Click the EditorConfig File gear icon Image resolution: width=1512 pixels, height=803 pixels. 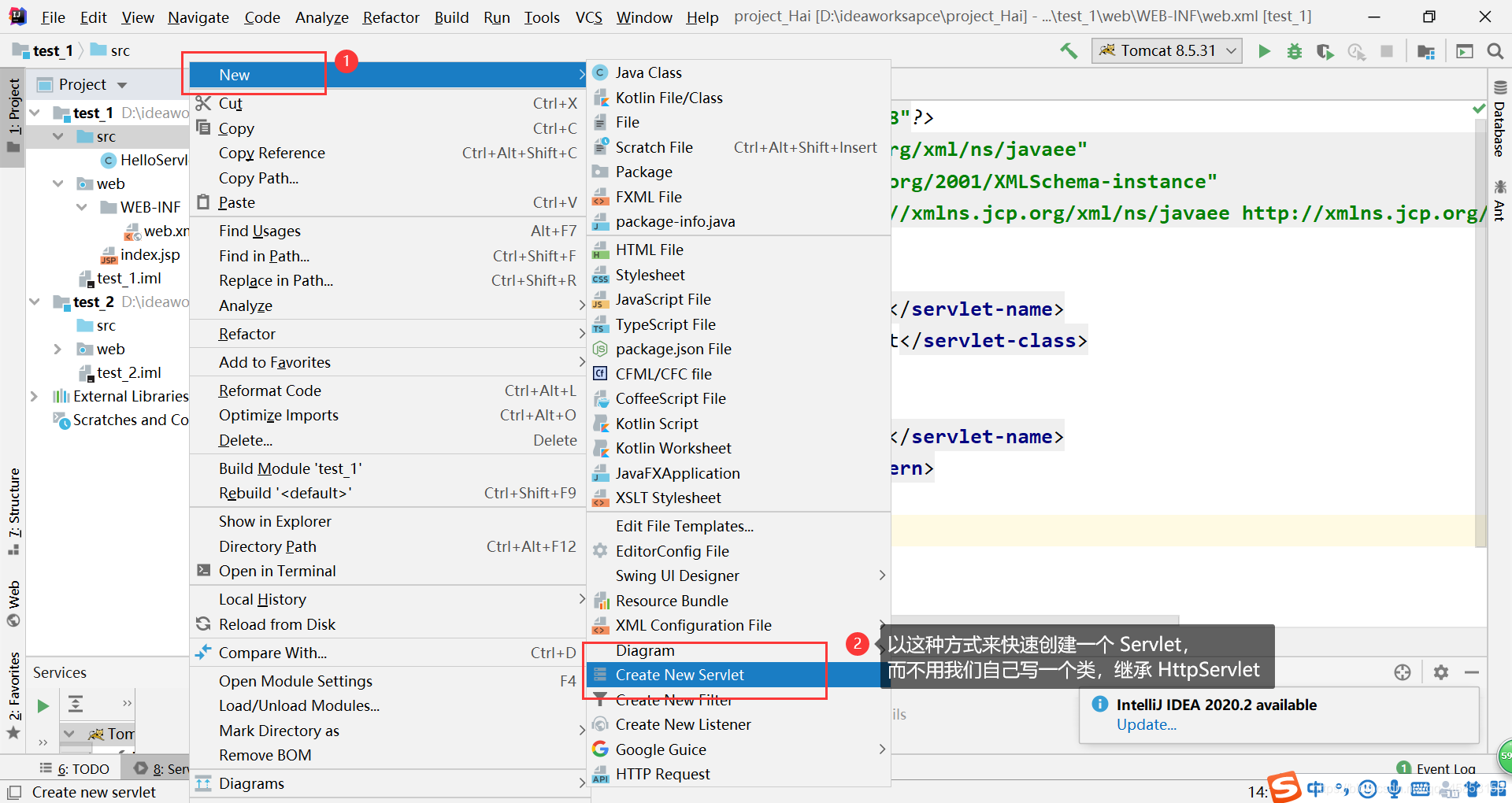tap(600, 551)
